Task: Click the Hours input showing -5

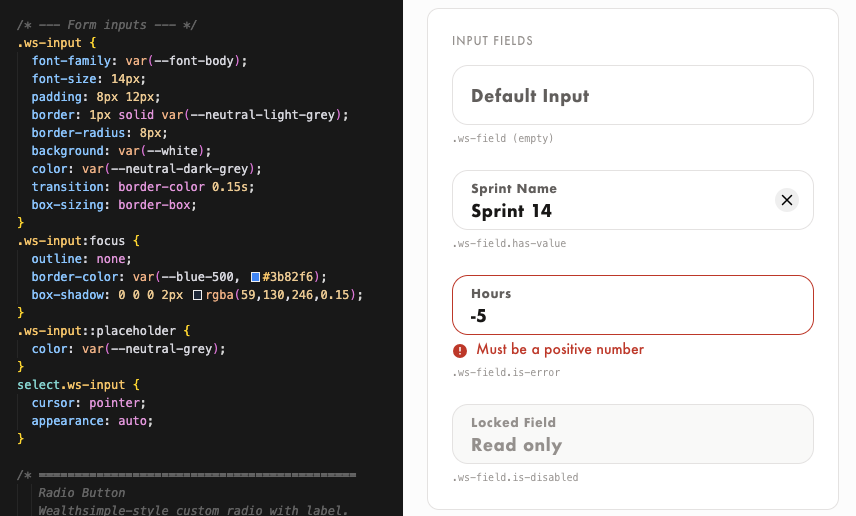Action: tap(633, 305)
